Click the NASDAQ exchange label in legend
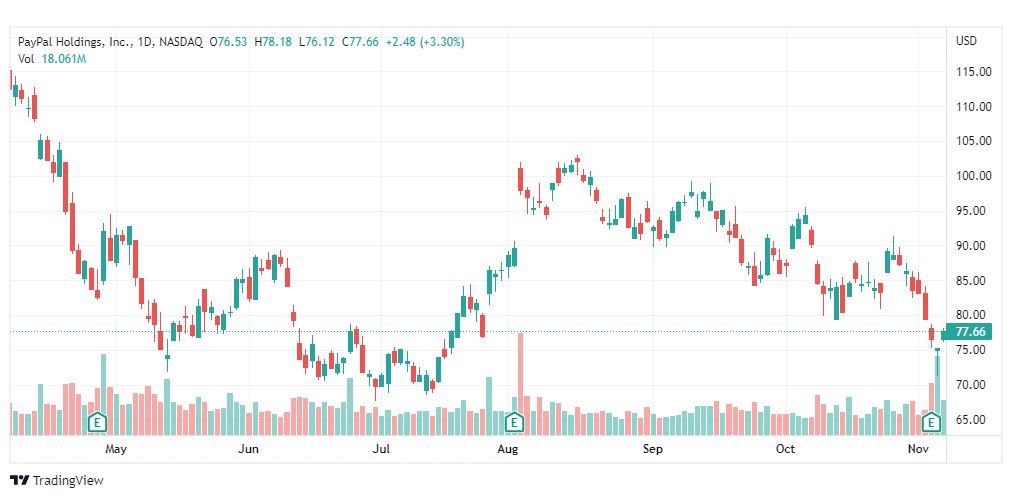The image size is (1012, 498). (180, 42)
